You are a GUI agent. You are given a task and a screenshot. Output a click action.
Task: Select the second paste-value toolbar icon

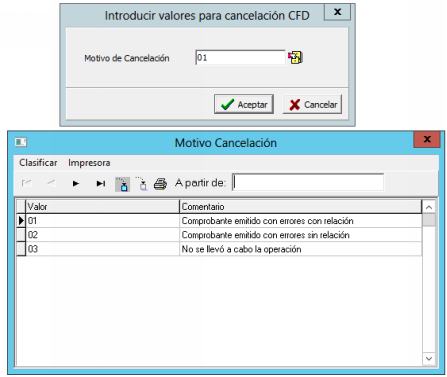click(x=142, y=184)
